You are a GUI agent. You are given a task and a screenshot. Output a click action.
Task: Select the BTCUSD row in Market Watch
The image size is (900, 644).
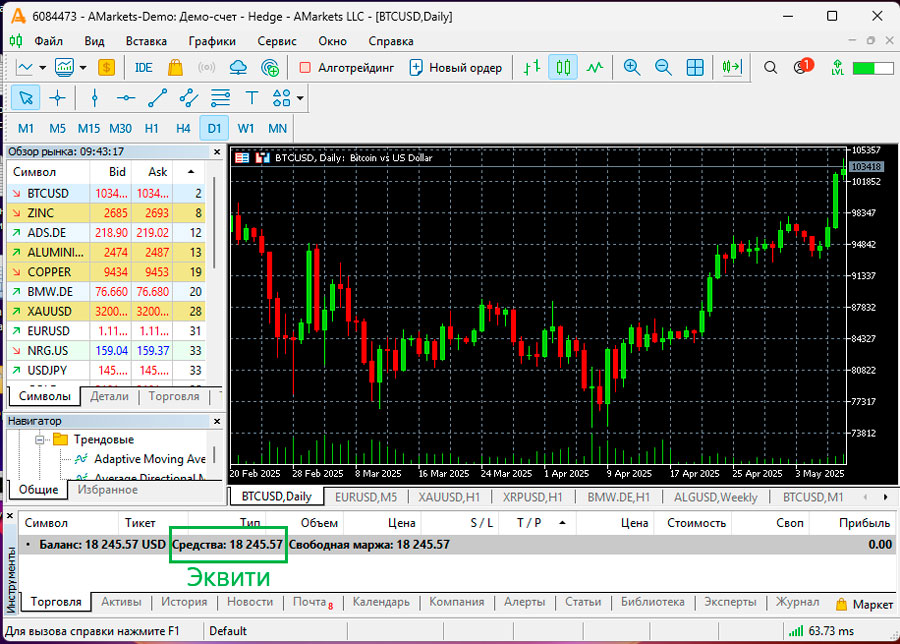(x=106, y=193)
